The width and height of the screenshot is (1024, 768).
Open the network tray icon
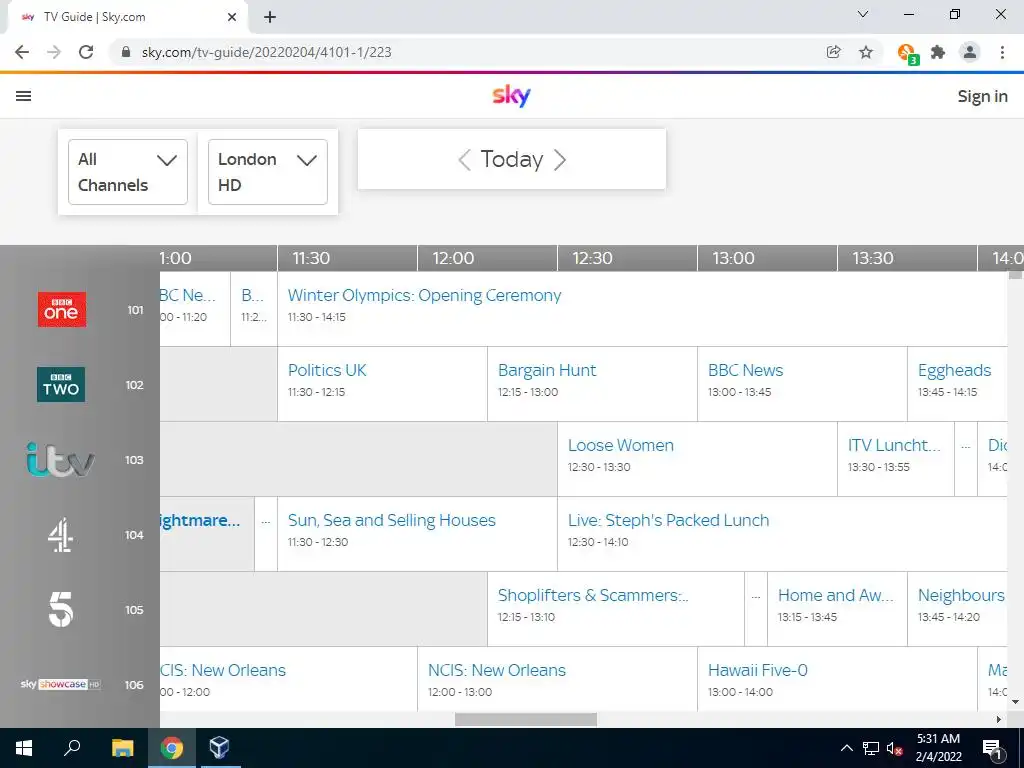coord(871,748)
